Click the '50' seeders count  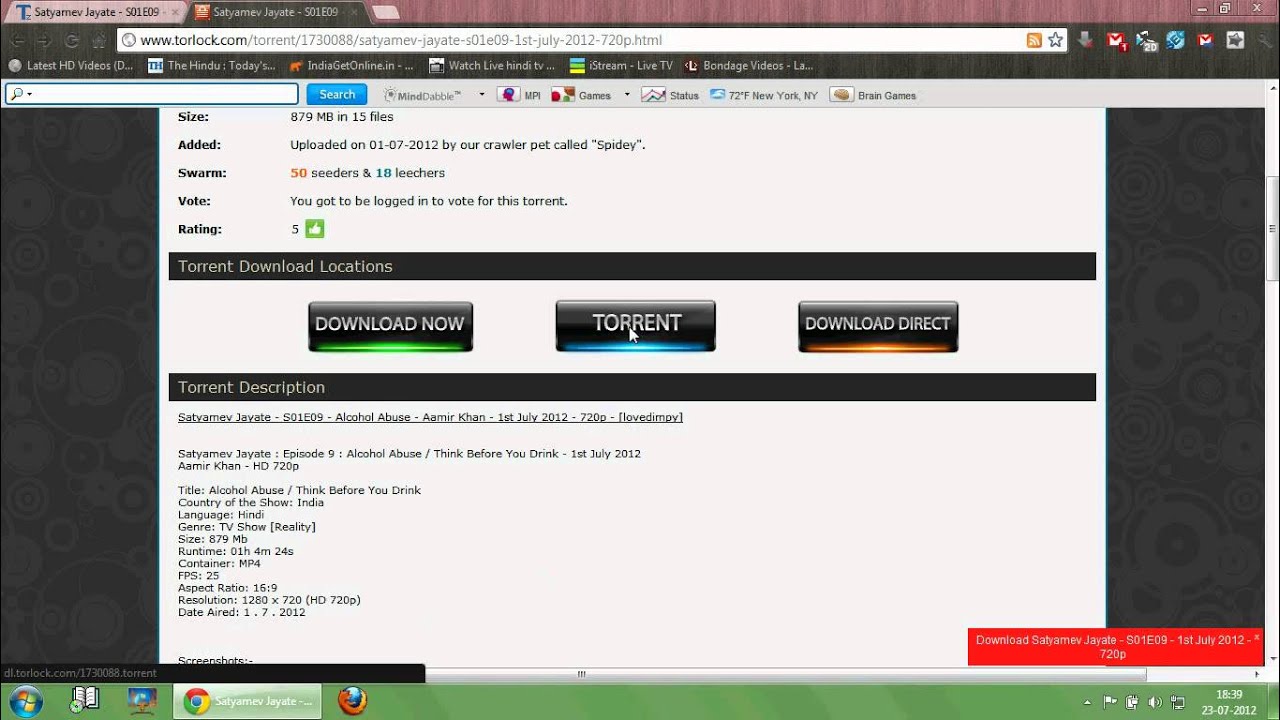pos(298,173)
